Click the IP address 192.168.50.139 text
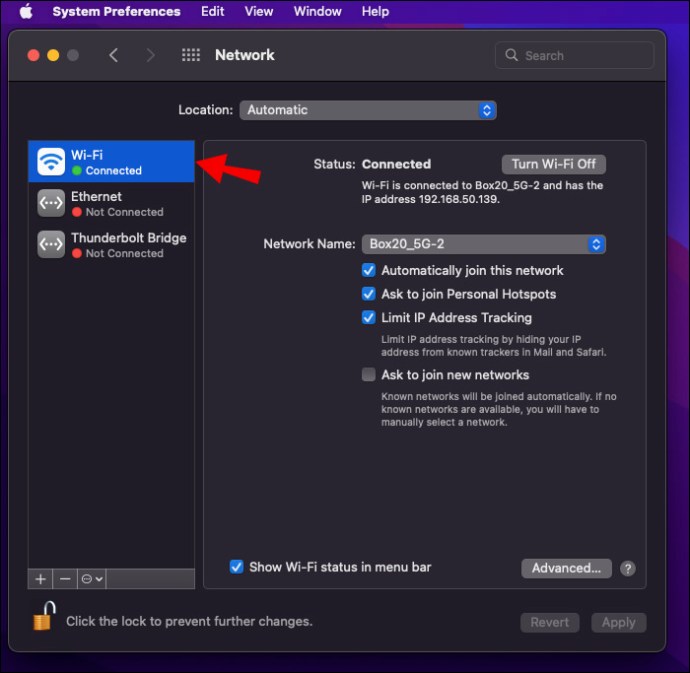Screen dimensions: 690x673 click(459, 199)
